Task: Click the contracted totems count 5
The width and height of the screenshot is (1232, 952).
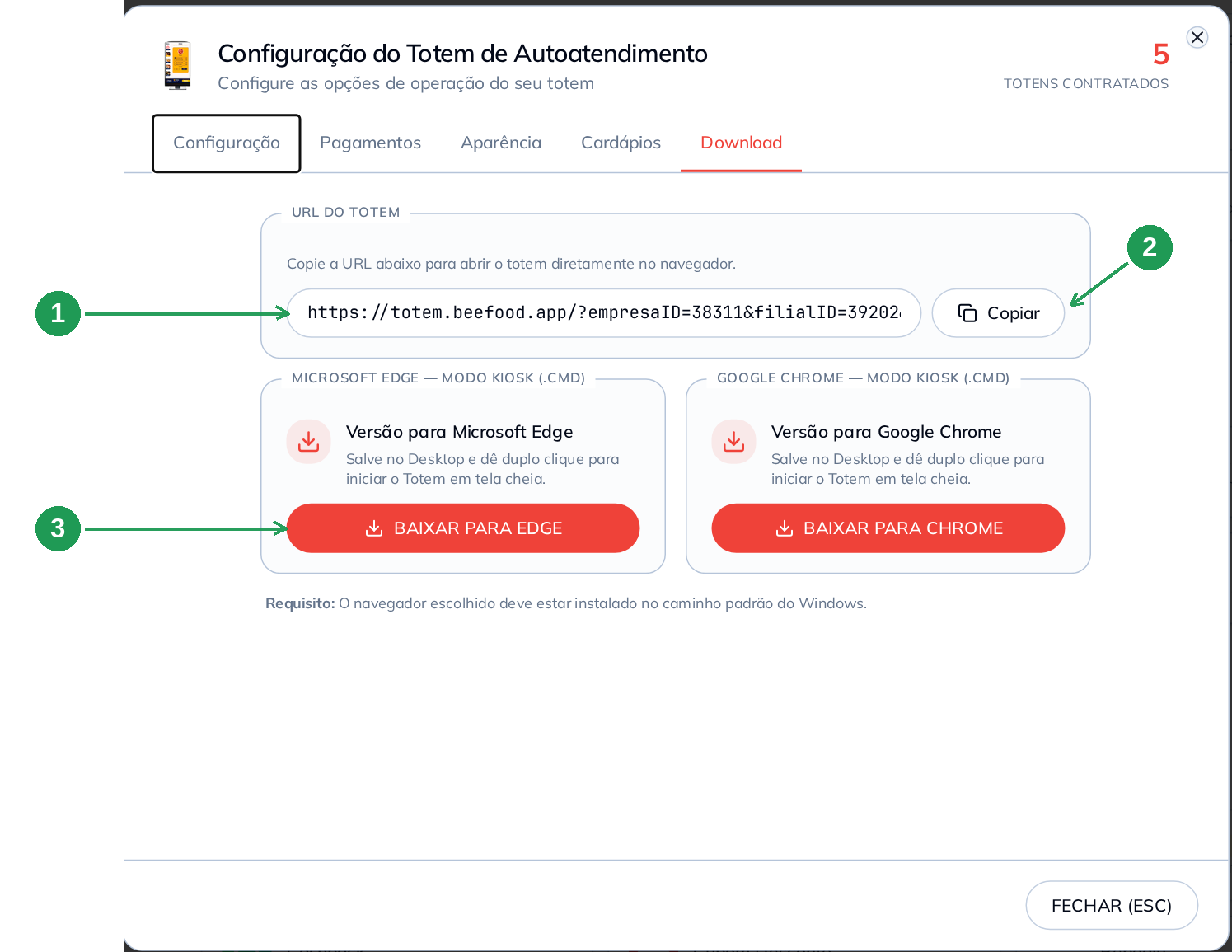Action: coord(1160,54)
